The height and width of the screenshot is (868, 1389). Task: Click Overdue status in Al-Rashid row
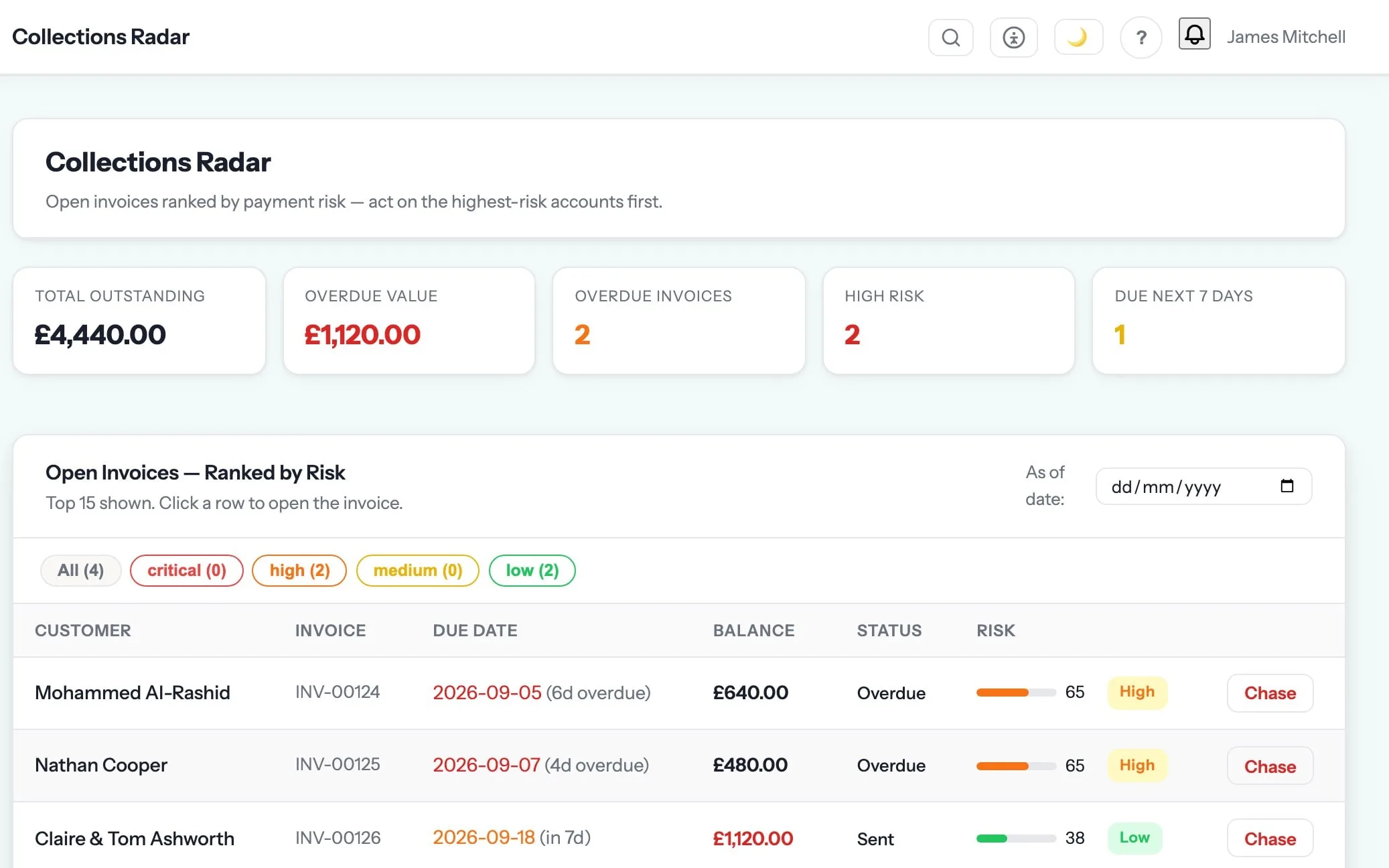[891, 693]
